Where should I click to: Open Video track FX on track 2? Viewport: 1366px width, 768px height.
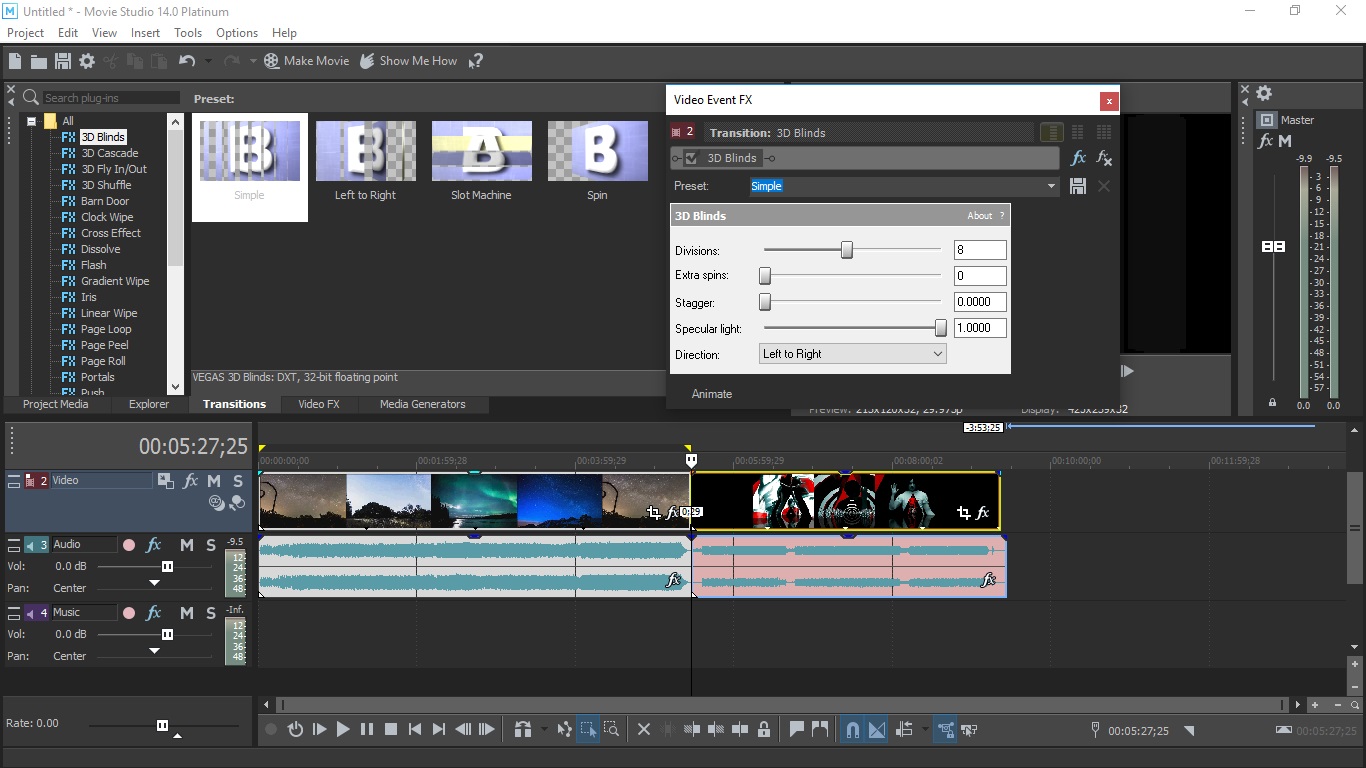(190, 481)
